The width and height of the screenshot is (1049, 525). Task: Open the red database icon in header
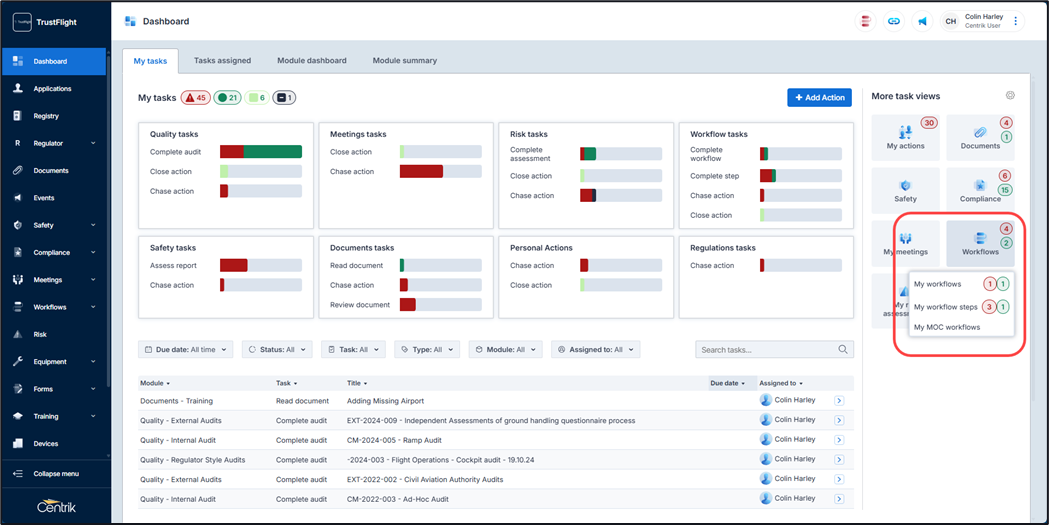pos(866,21)
